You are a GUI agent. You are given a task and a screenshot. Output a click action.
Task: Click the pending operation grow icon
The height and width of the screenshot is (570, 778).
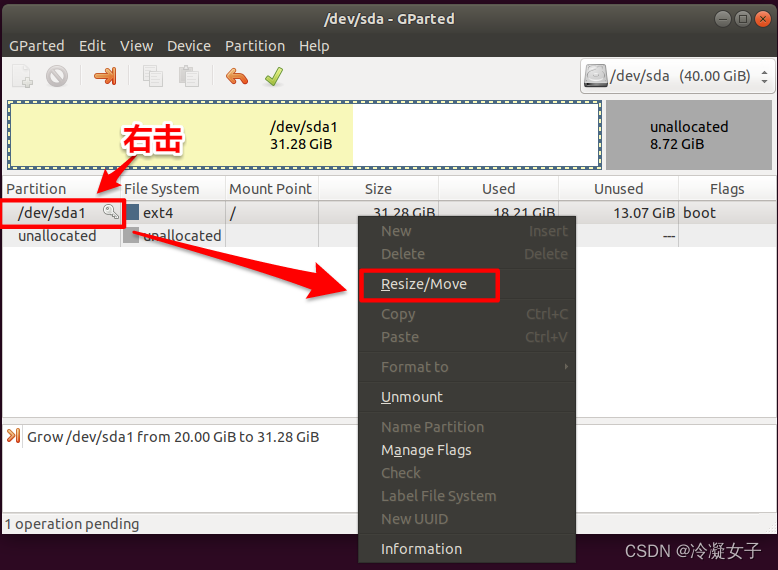13,436
